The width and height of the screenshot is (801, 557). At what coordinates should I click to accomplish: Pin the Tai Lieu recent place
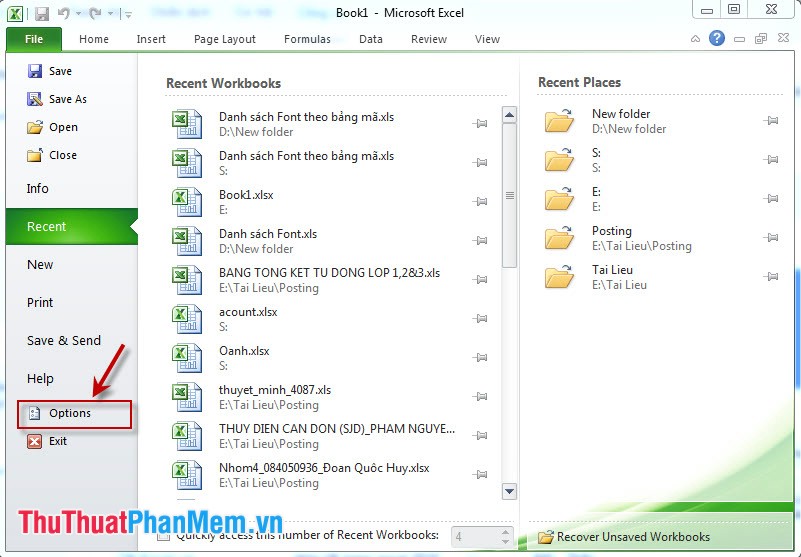click(771, 276)
